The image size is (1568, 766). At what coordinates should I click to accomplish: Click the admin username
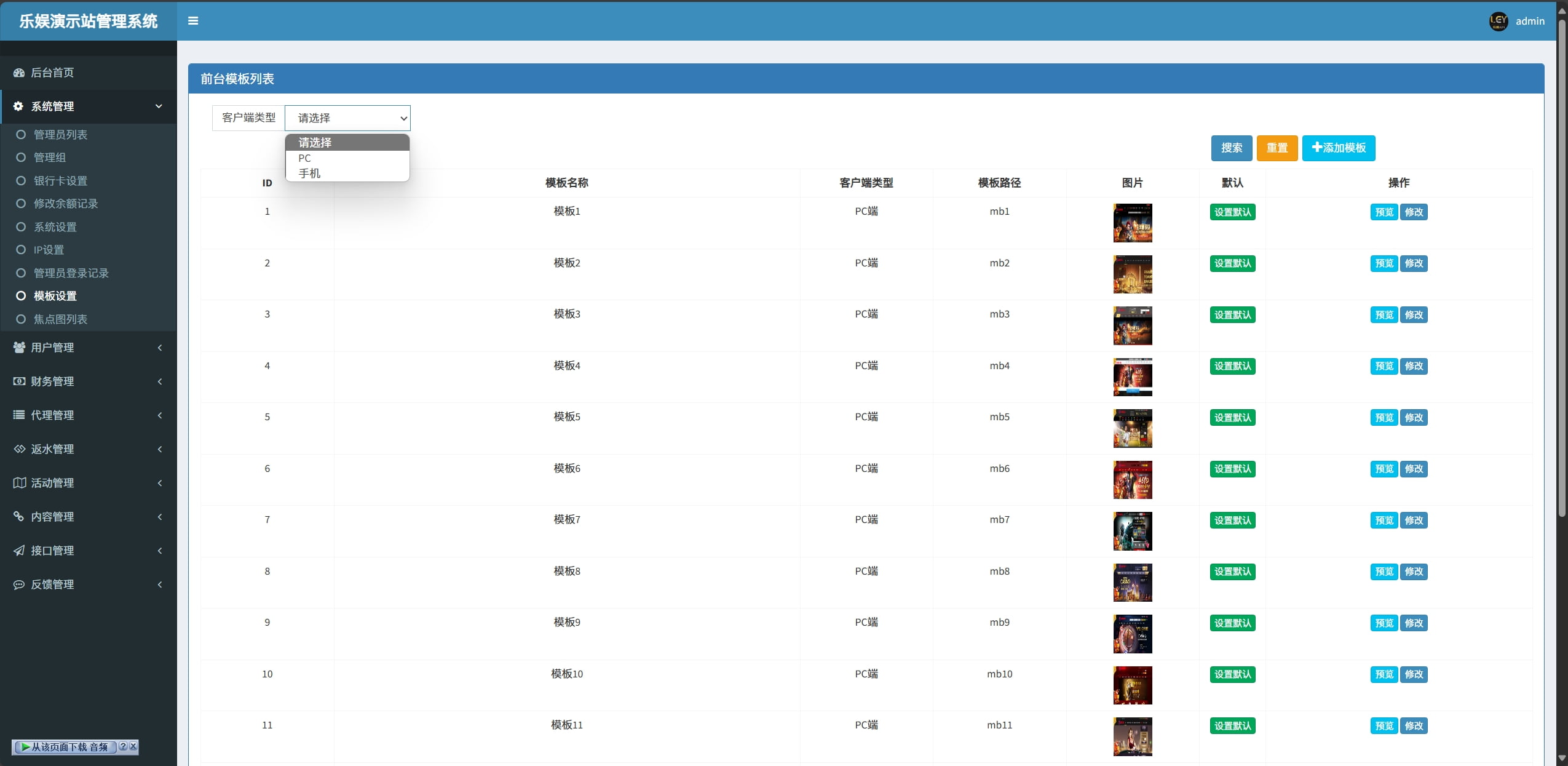[x=1530, y=21]
